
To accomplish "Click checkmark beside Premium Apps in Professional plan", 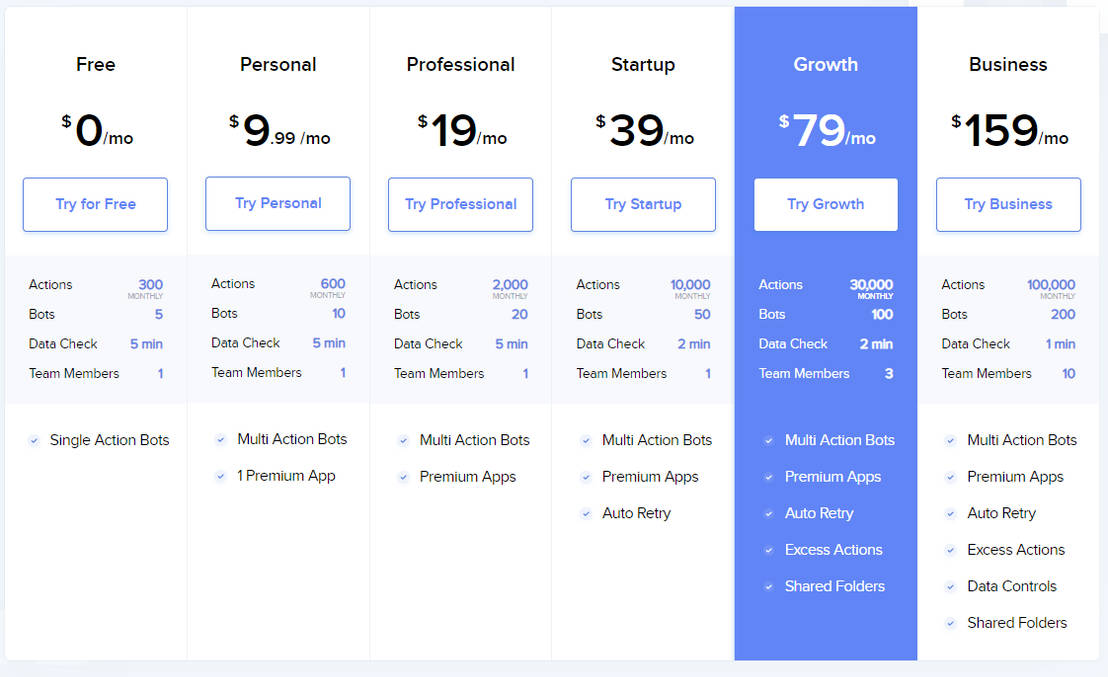I will point(403,477).
